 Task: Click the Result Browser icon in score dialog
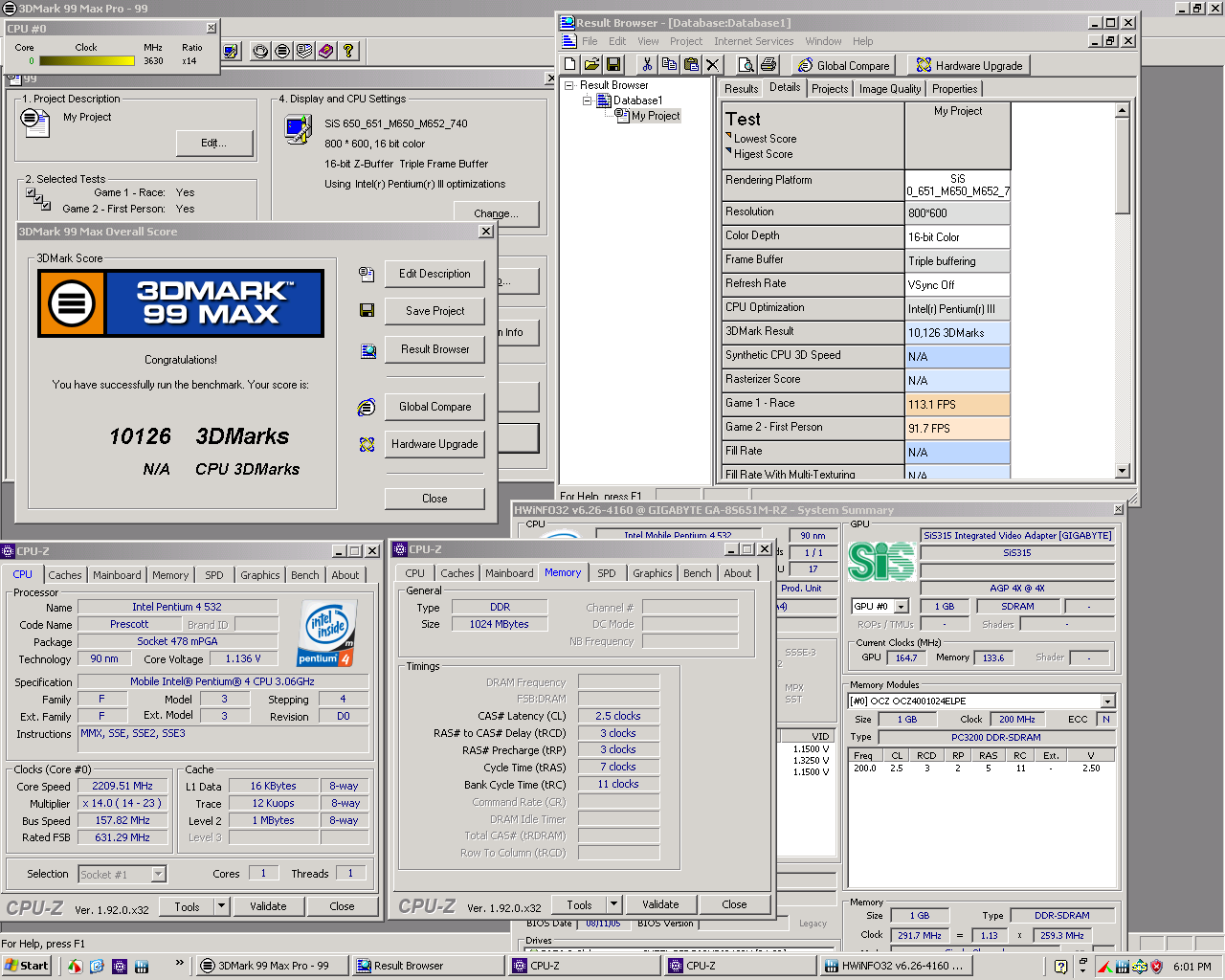367,350
